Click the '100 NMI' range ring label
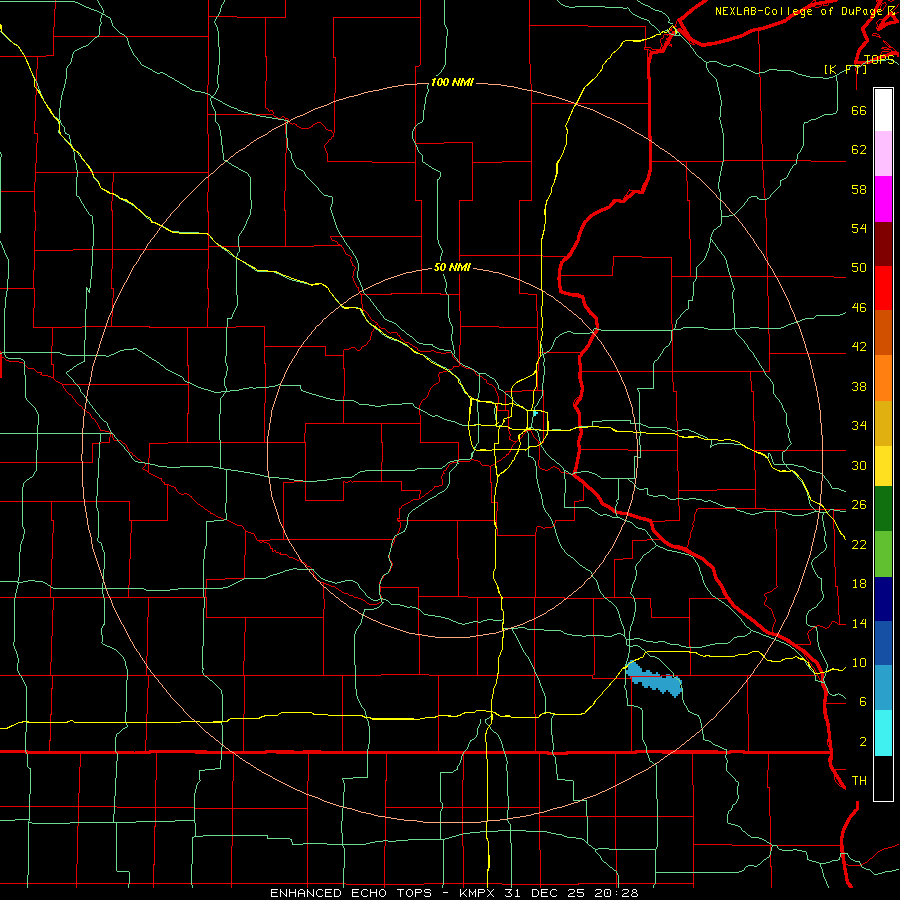Screen dimensions: 900x900 coord(452,82)
